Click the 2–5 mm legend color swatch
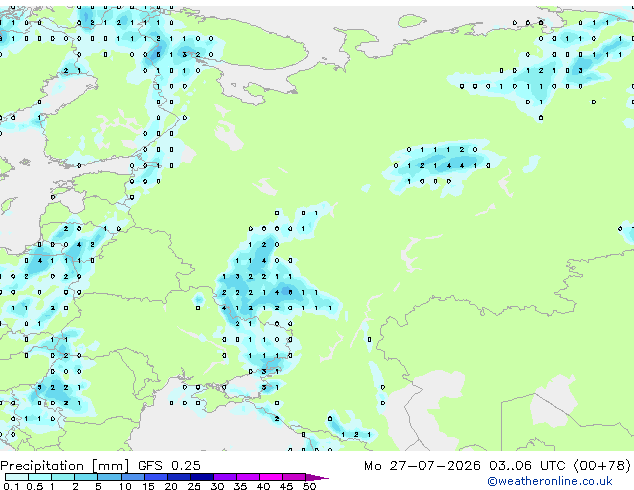Image resolution: width=634 pixels, height=490 pixels. tap(86, 477)
